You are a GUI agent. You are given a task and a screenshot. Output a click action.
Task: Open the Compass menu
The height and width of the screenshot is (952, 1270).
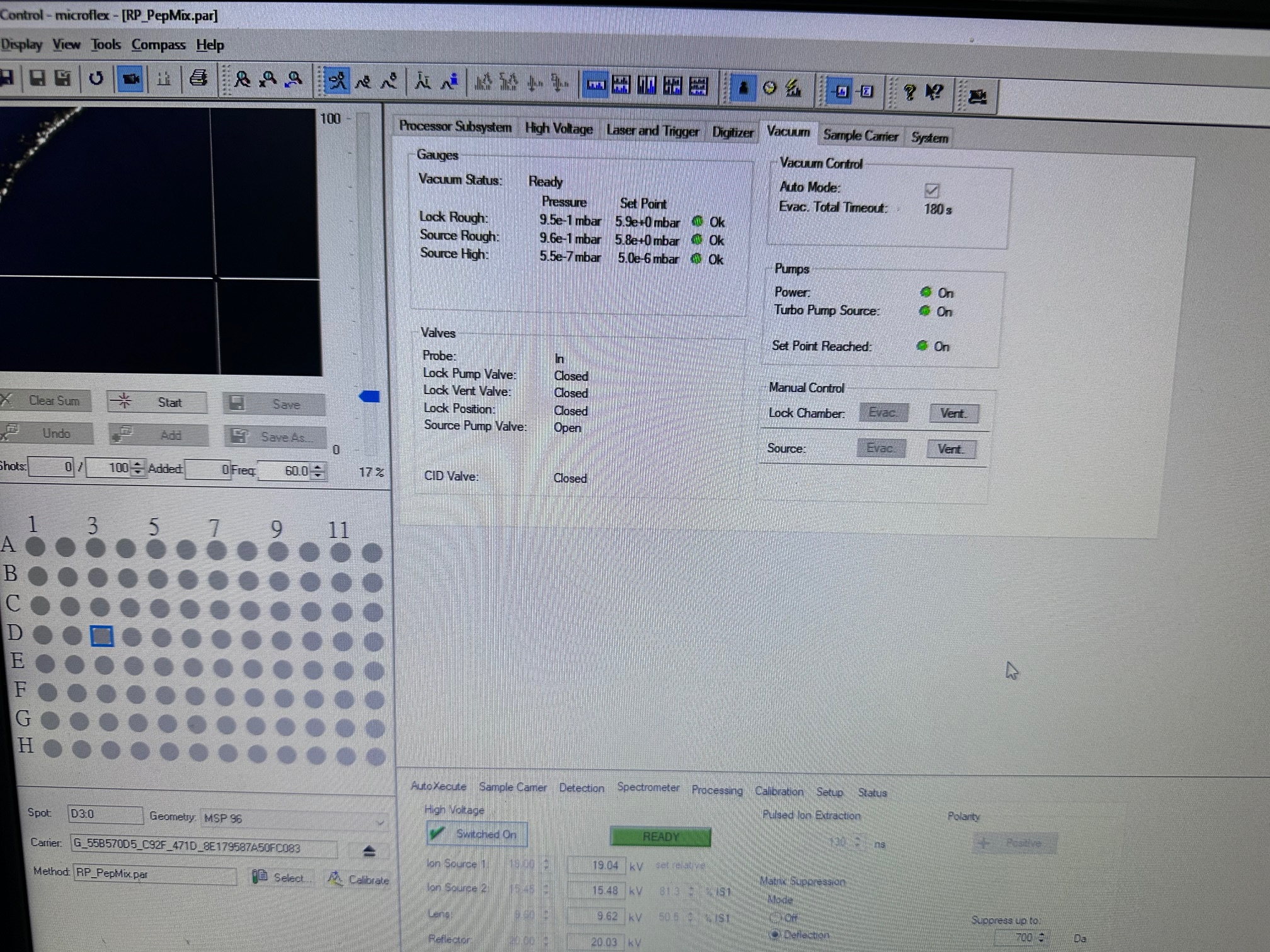click(x=158, y=45)
